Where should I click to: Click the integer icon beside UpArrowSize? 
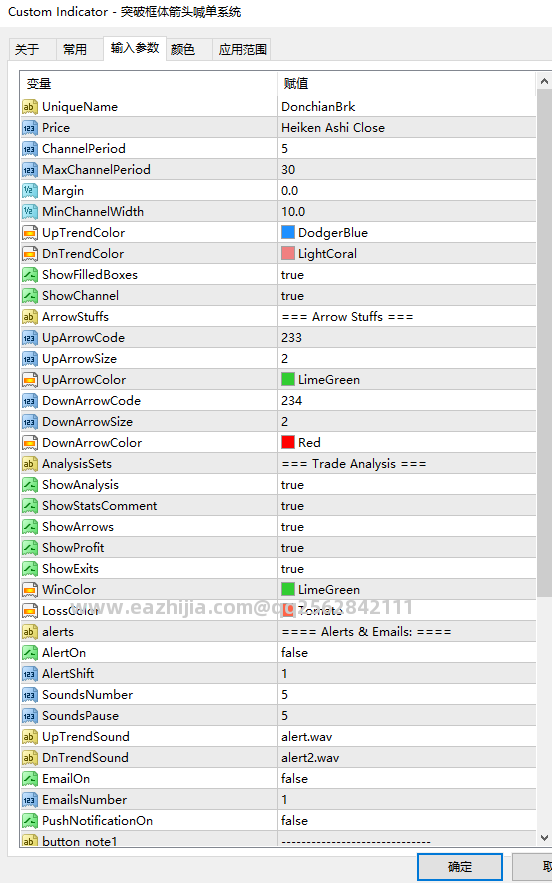30,359
